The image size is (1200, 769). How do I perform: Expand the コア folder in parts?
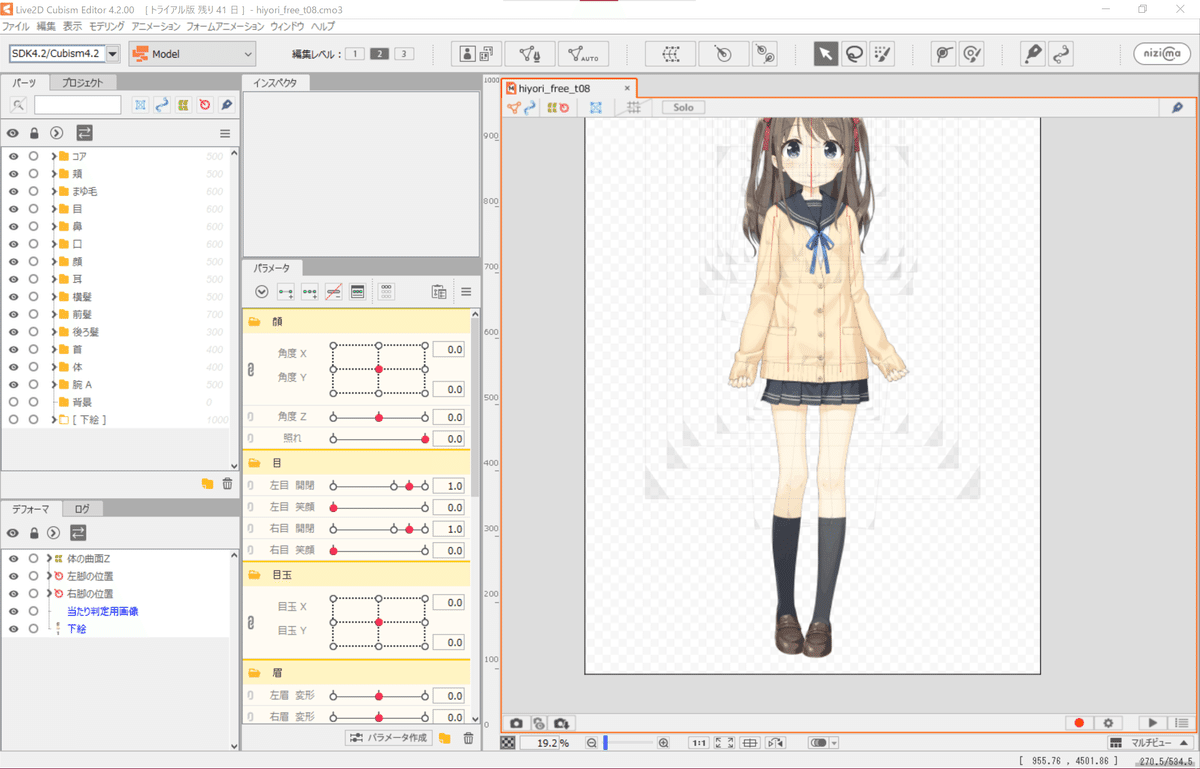click(x=54, y=156)
